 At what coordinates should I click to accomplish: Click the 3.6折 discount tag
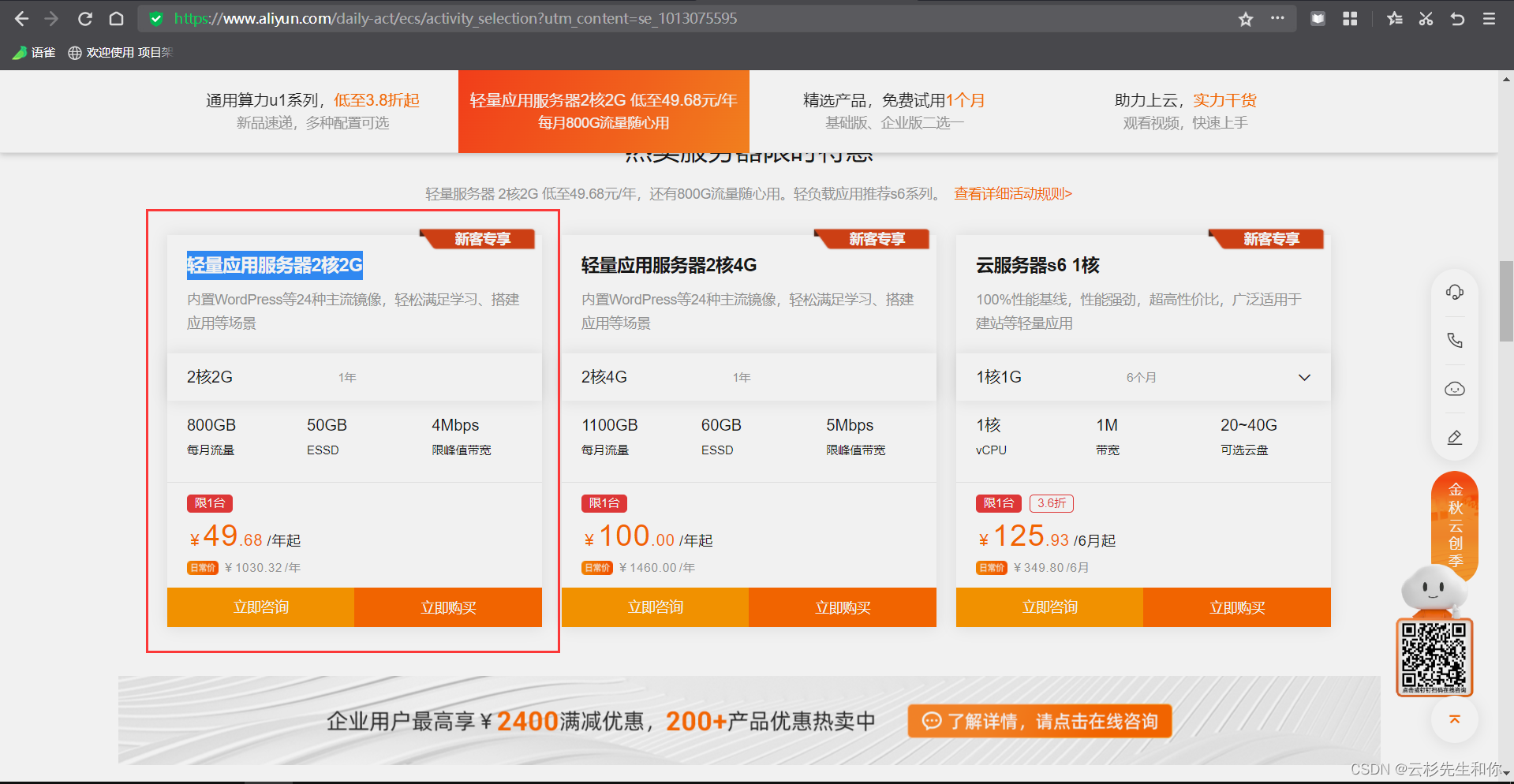1051,503
